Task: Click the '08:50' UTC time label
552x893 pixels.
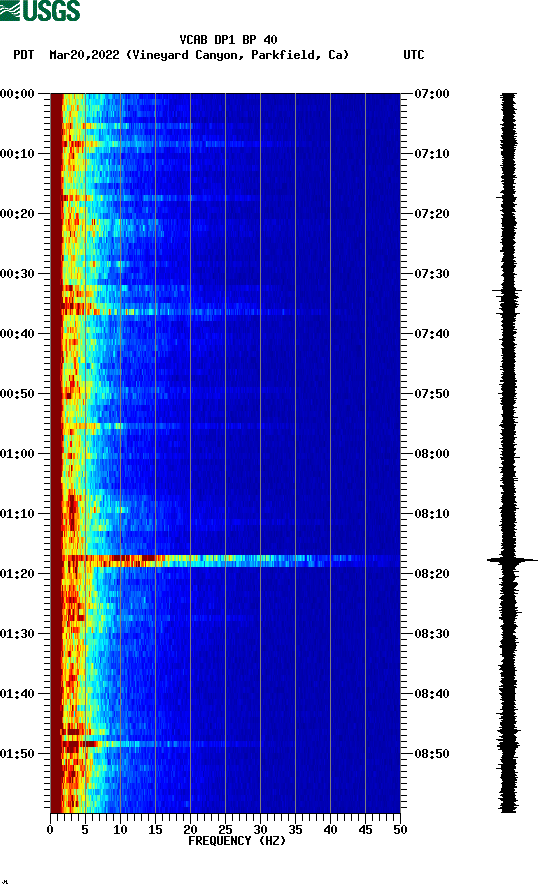Action: click(432, 754)
